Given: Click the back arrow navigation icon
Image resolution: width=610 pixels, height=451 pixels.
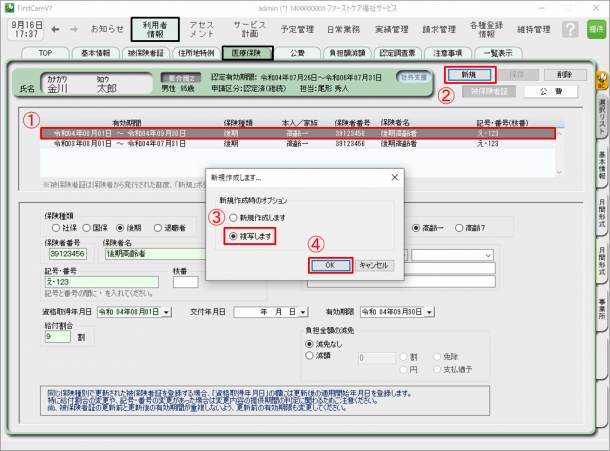Looking at the screenshot, I should tap(53, 29).
